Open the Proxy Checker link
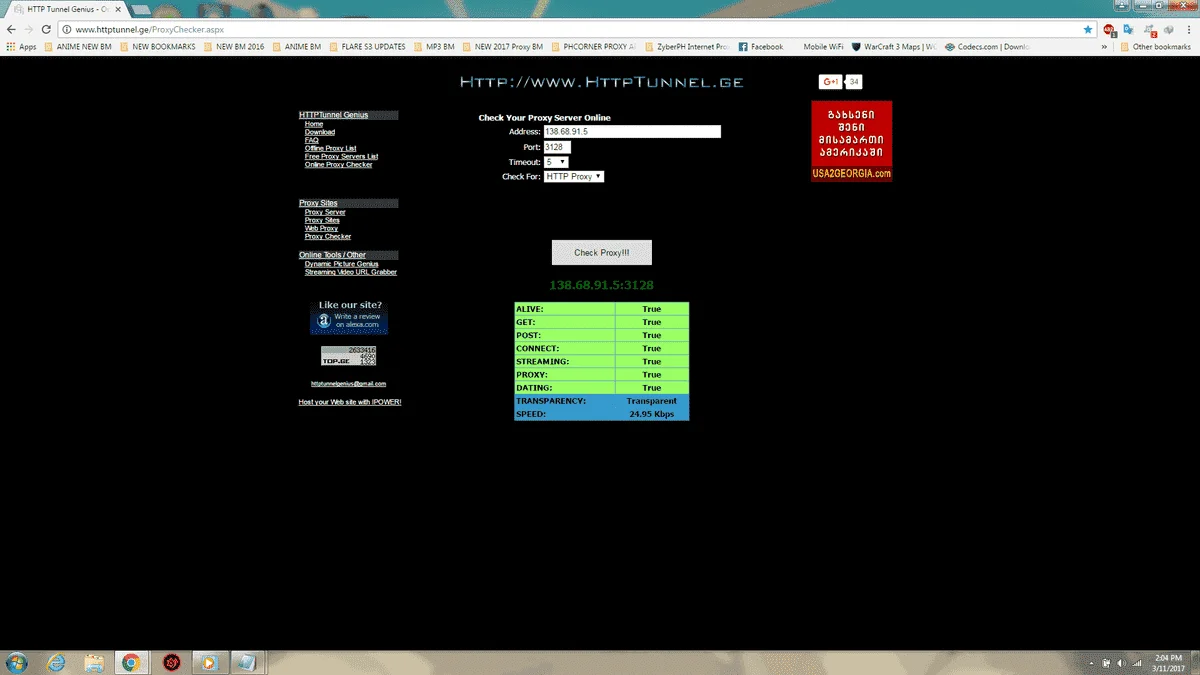The width and height of the screenshot is (1200, 675). [328, 236]
